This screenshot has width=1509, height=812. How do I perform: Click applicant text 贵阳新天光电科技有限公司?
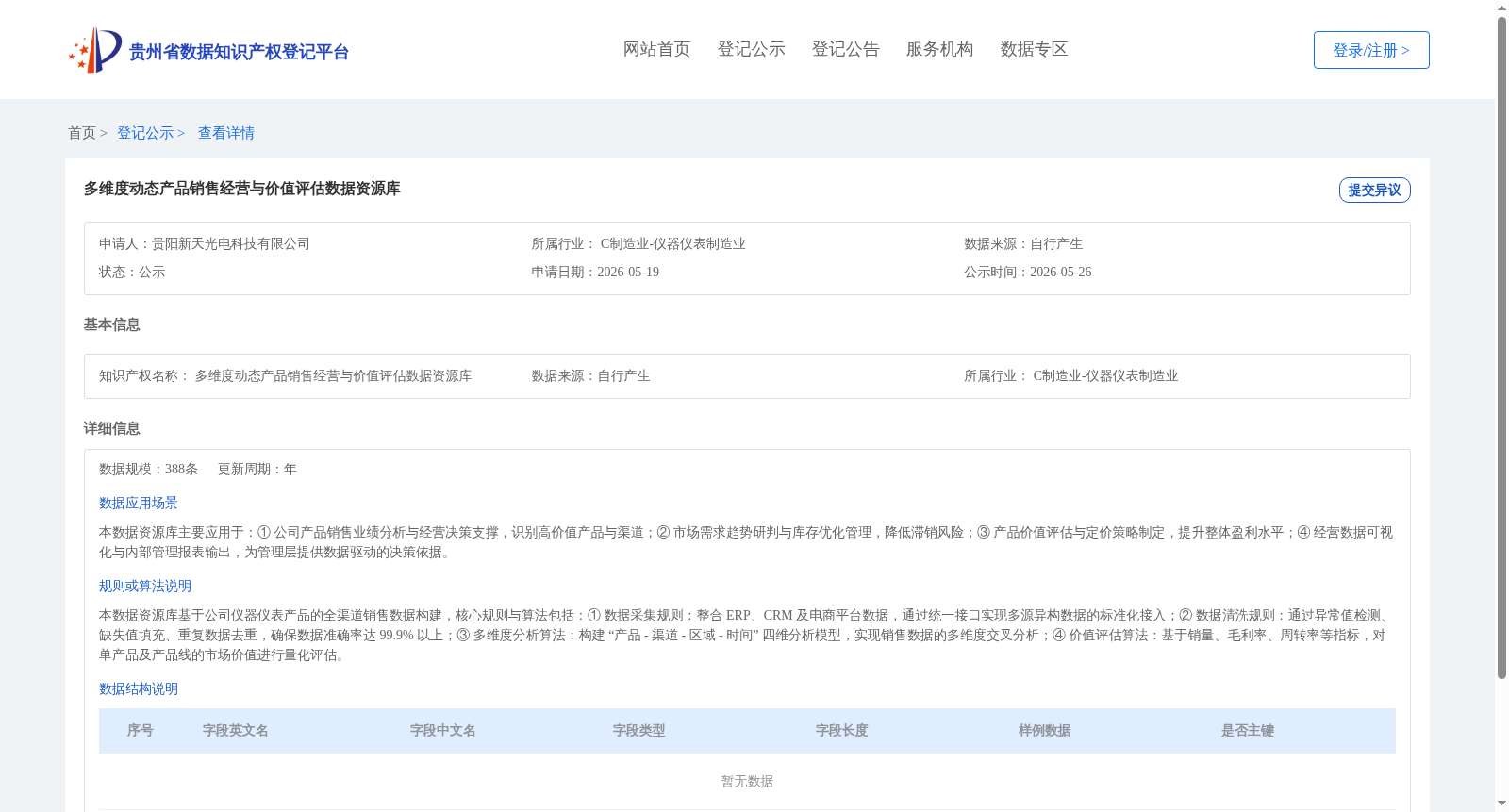pyautogui.click(x=231, y=243)
